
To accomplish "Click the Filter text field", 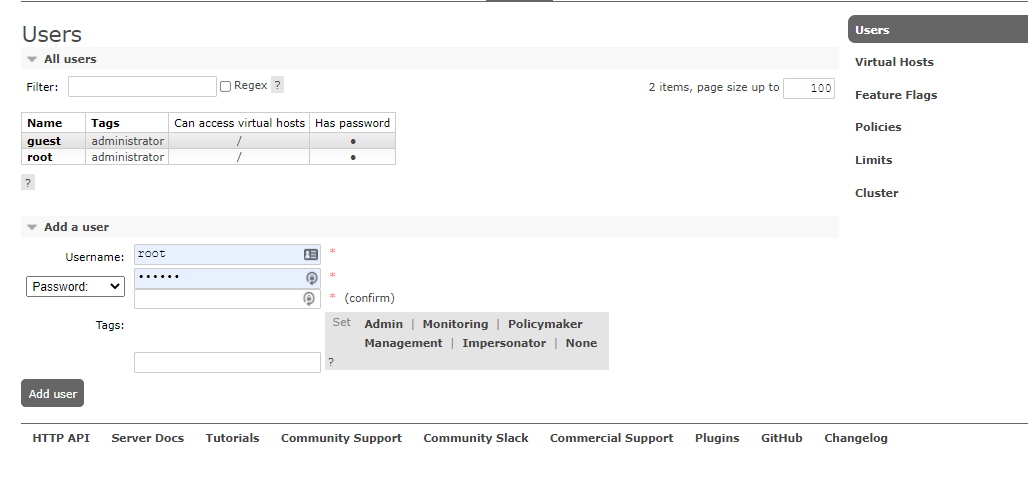I will click(142, 87).
